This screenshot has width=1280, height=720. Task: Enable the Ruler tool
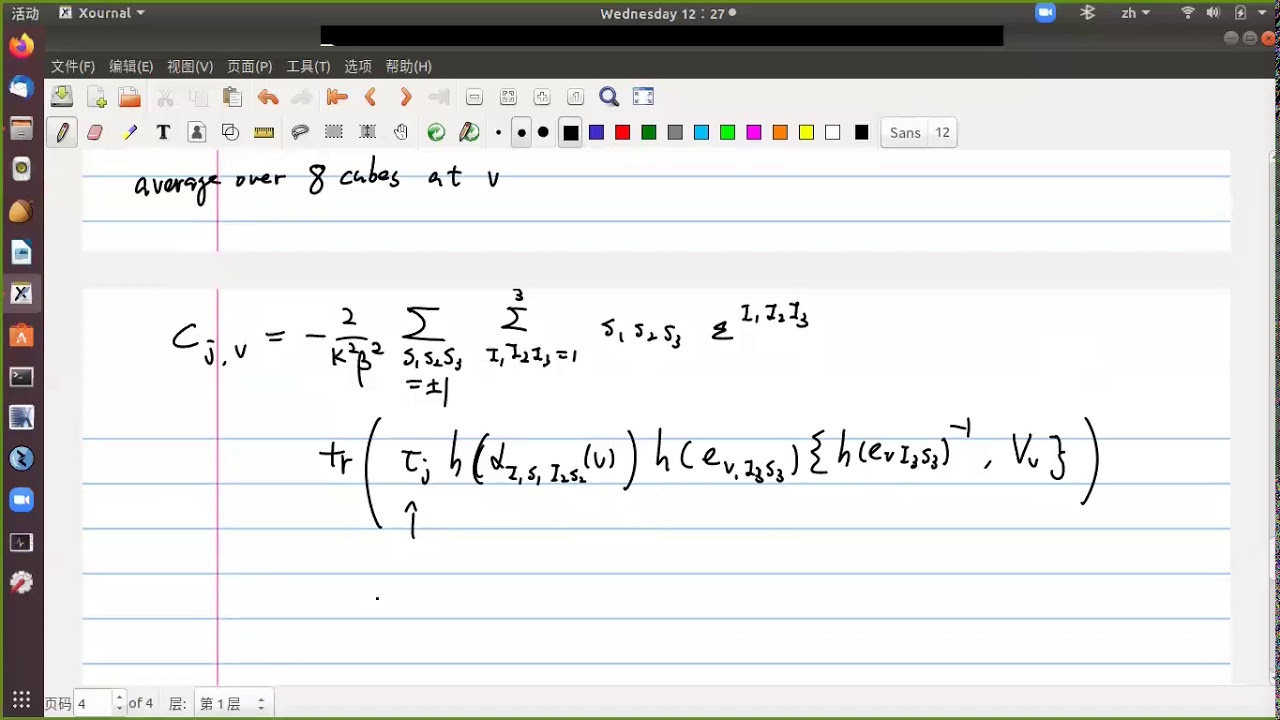tap(264, 132)
